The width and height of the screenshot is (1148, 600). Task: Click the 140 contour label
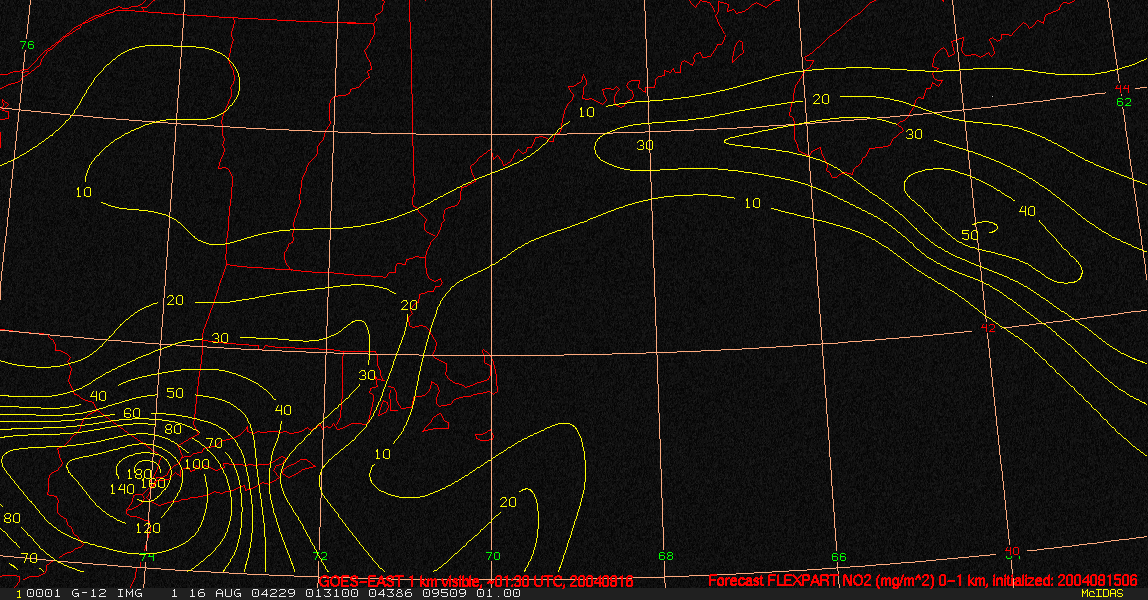pos(122,489)
